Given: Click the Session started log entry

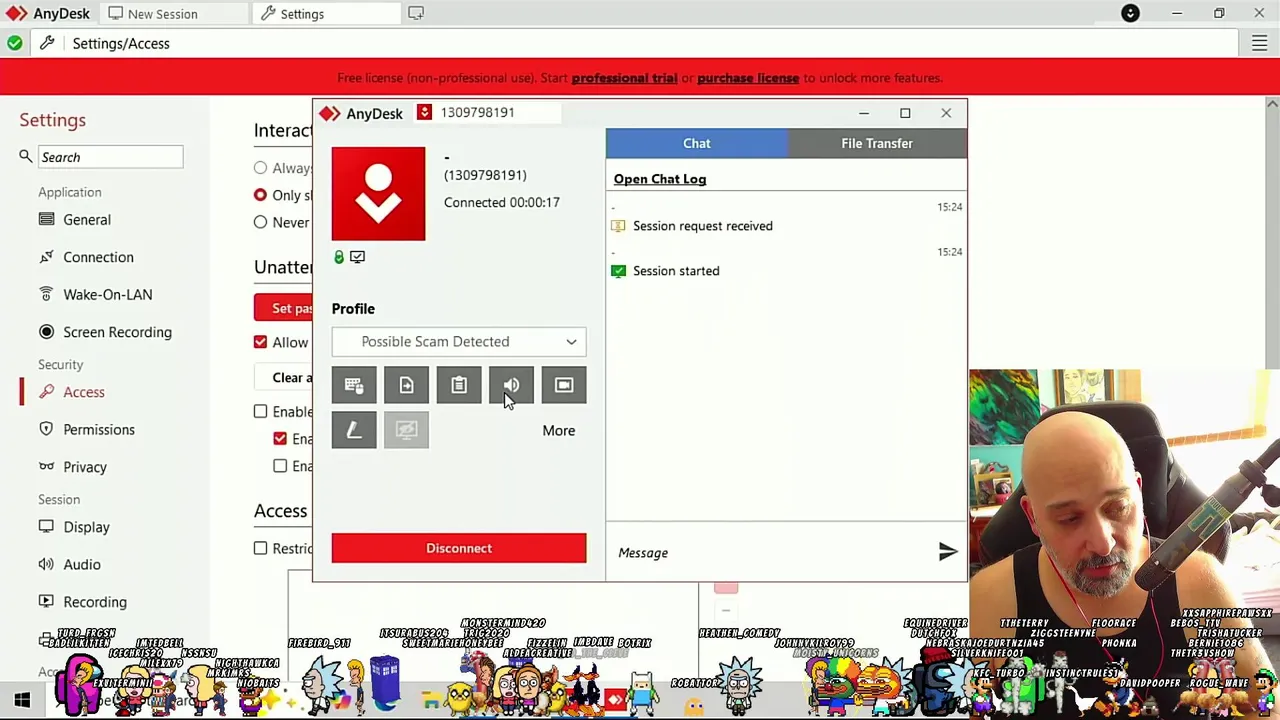Looking at the screenshot, I should click(676, 271).
